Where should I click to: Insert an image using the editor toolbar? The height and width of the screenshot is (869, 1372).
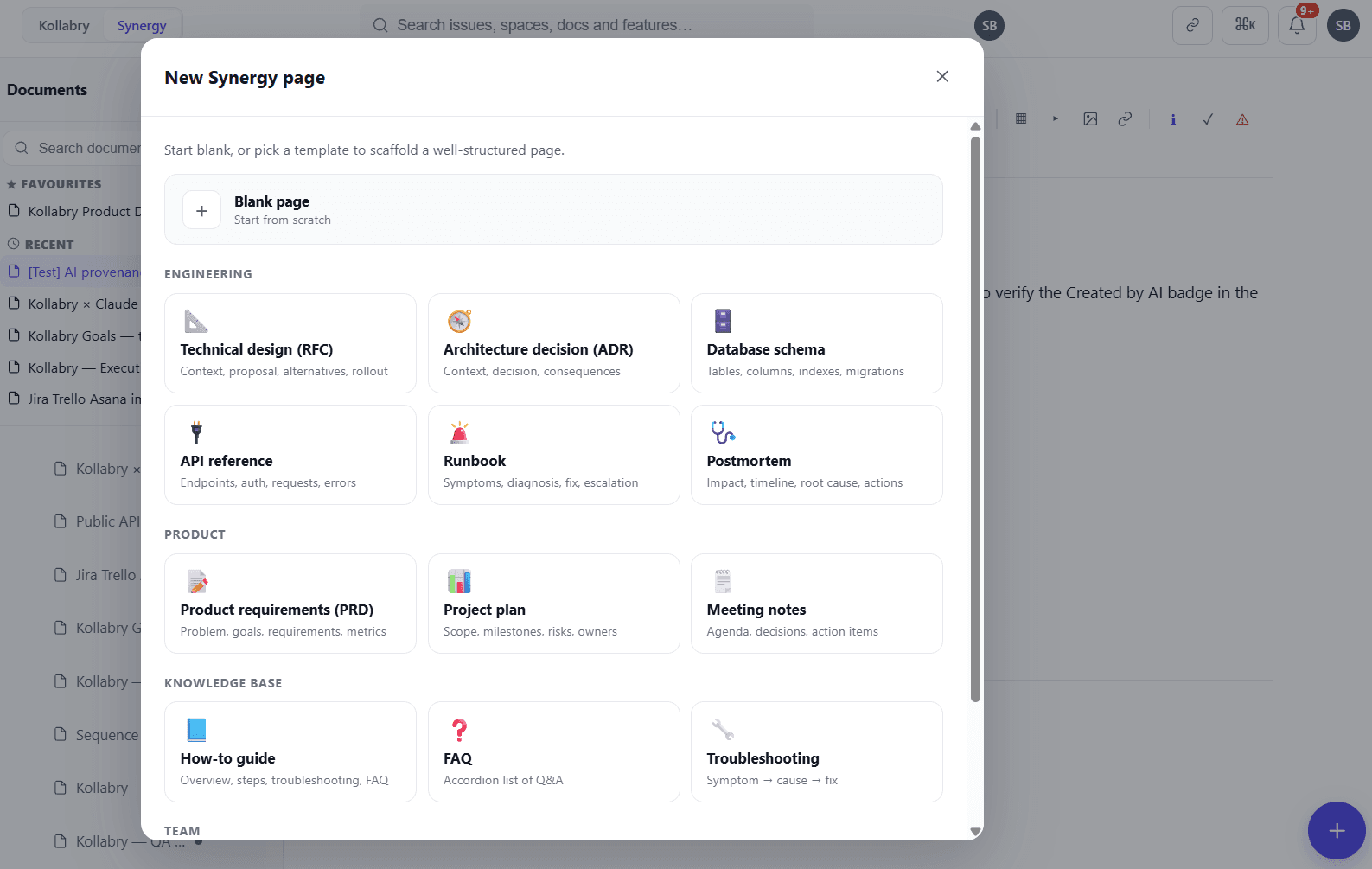(1090, 119)
